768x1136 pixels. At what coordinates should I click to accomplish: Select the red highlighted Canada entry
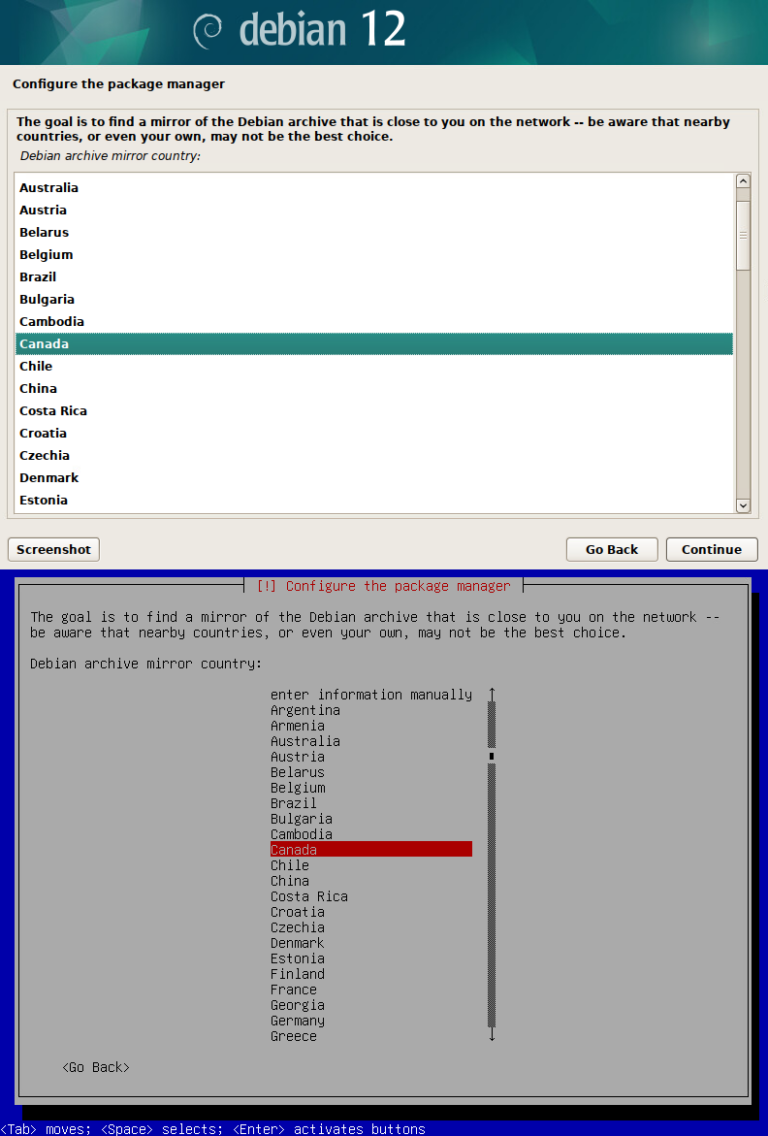(x=370, y=849)
